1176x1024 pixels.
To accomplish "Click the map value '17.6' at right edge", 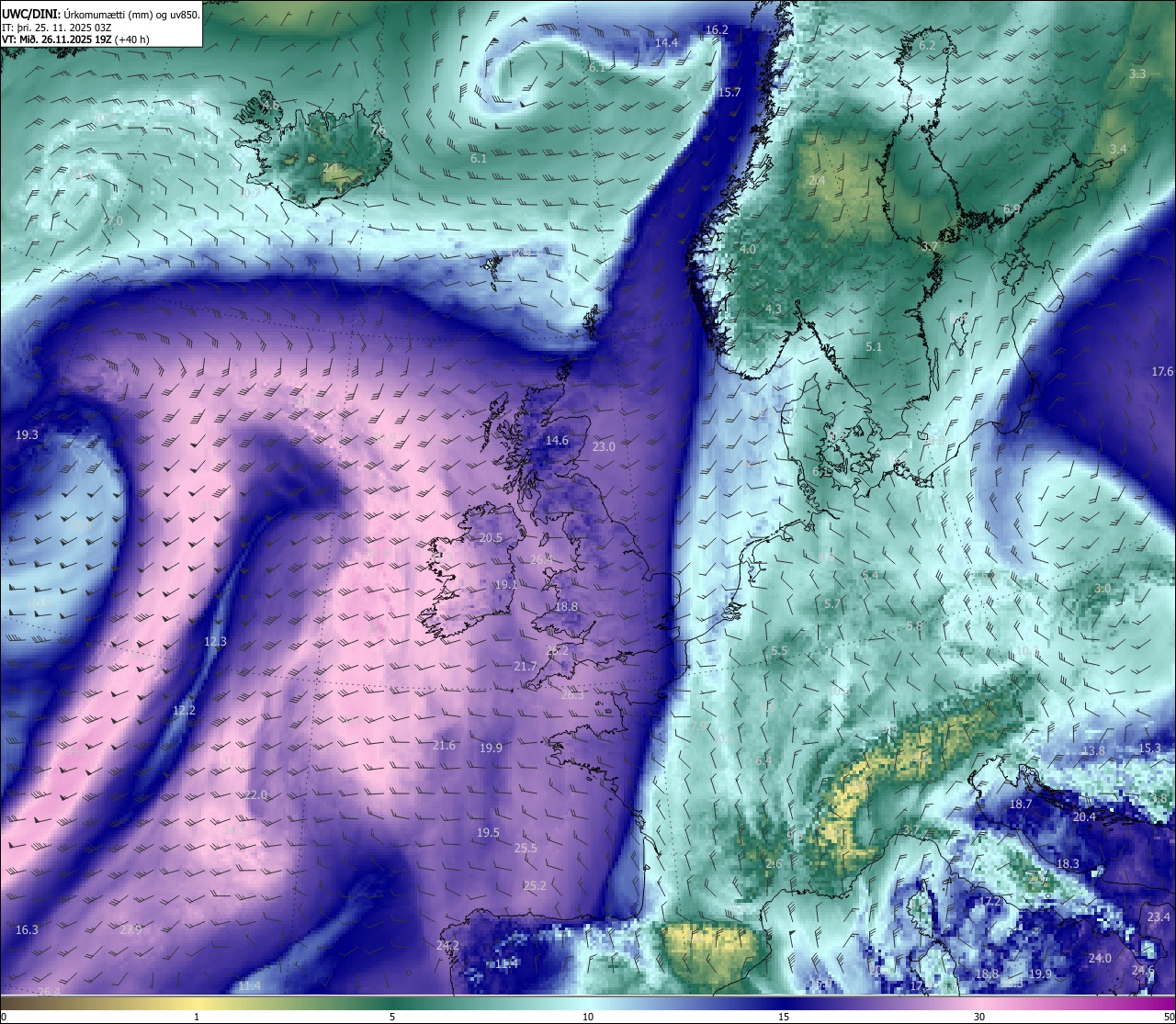I will [1162, 372].
